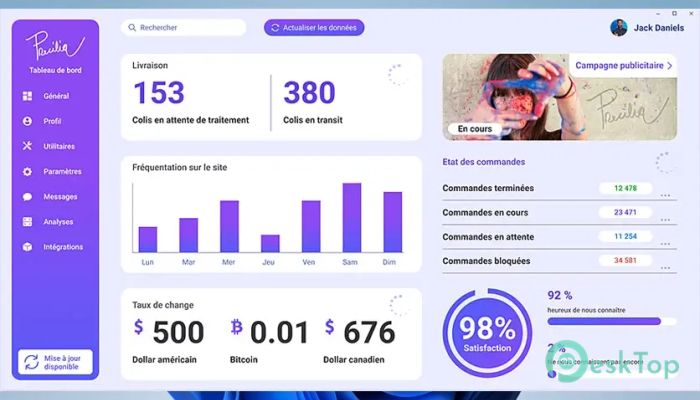Open options dots for Commandes bloquées
700x400 pixels.
(x=665, y=268)
